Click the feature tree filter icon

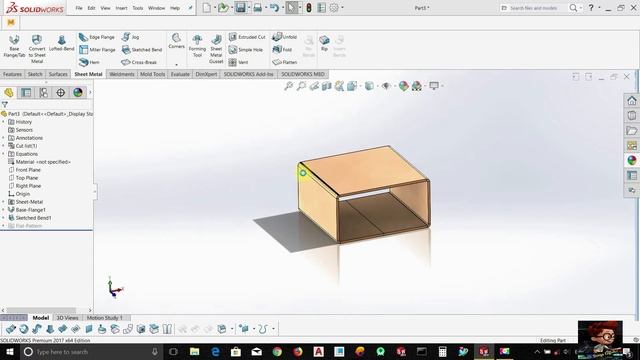point(5,105)
